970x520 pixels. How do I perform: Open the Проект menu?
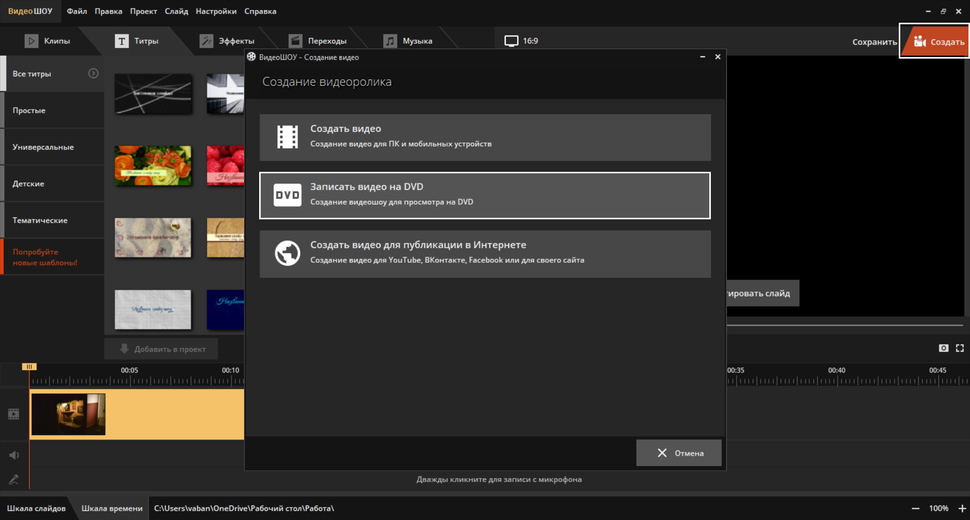pos(143,11)
